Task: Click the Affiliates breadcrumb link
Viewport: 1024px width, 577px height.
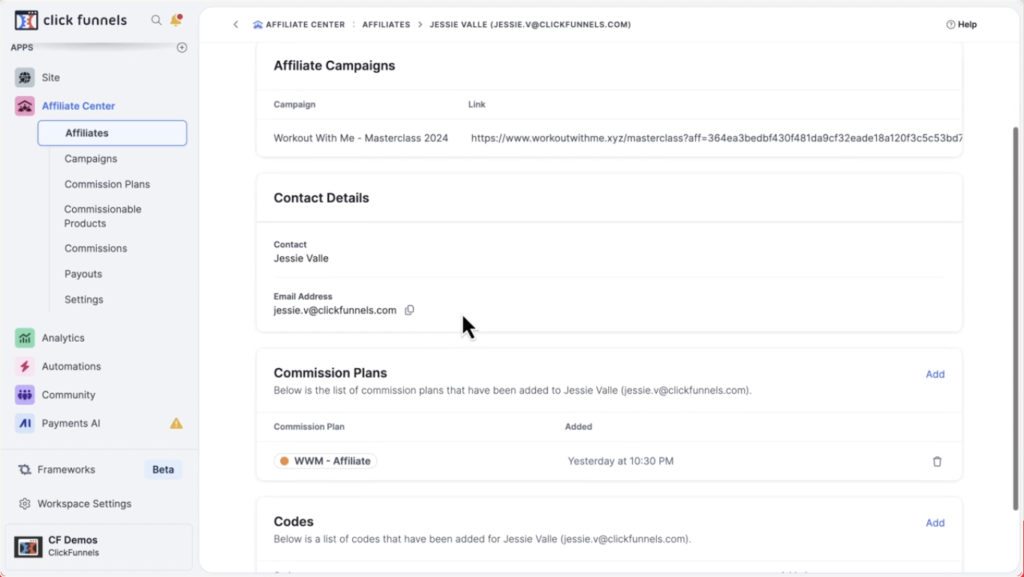Action: 386,25
